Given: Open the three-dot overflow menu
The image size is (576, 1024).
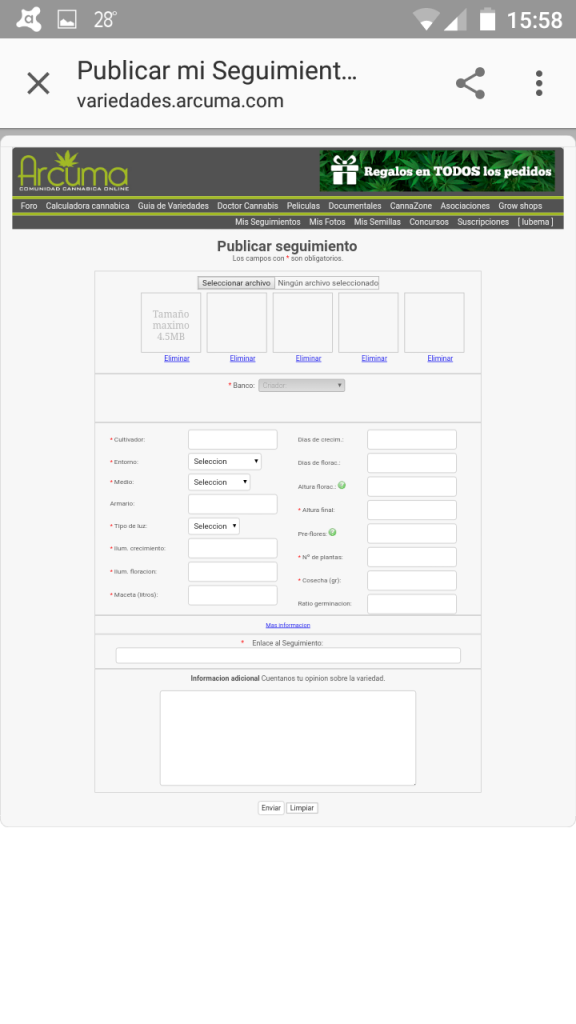Looking at the screenshot, I should point(539,84).
